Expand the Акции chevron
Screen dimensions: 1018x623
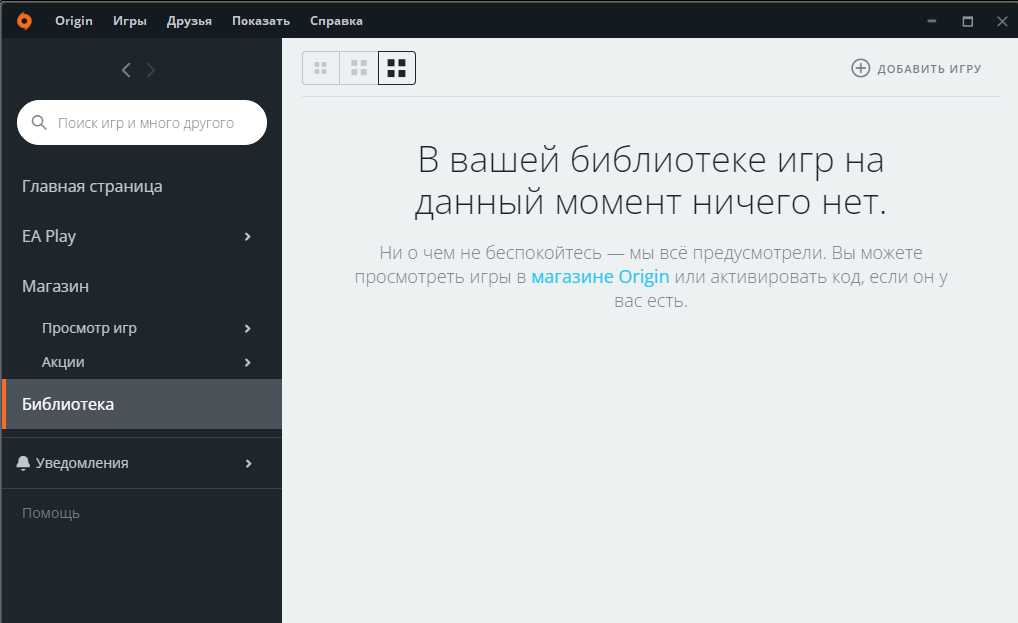pos(247,362)
